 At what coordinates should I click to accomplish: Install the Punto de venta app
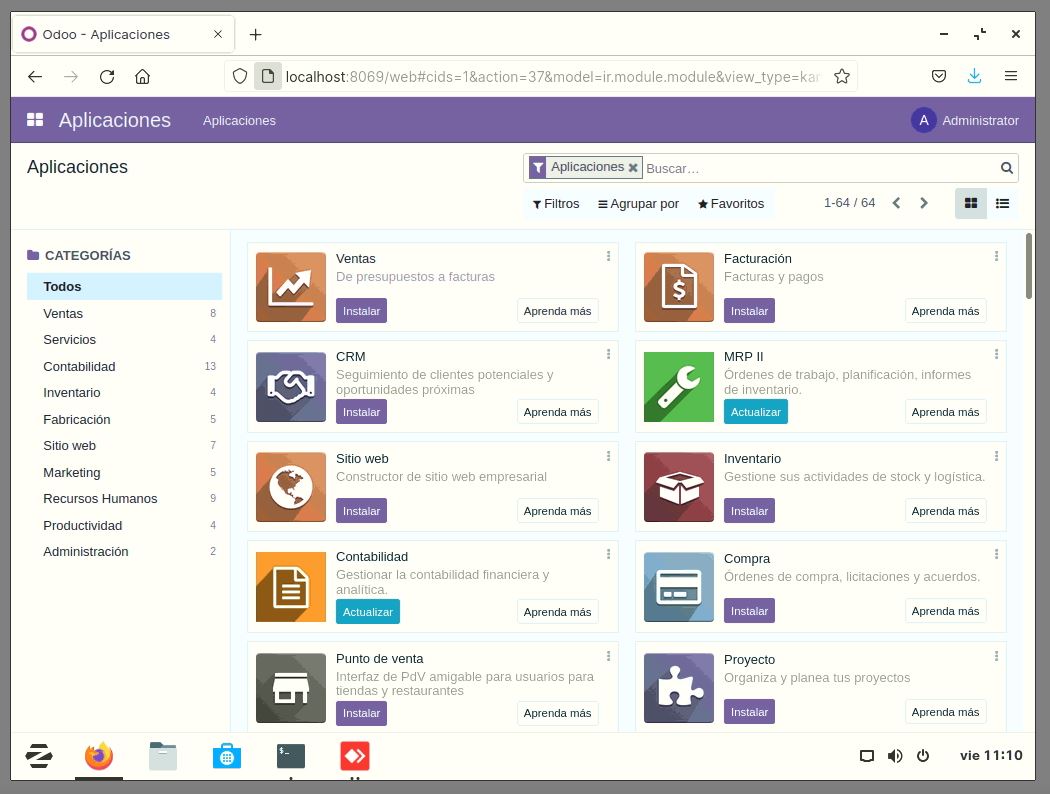(361, 713)
